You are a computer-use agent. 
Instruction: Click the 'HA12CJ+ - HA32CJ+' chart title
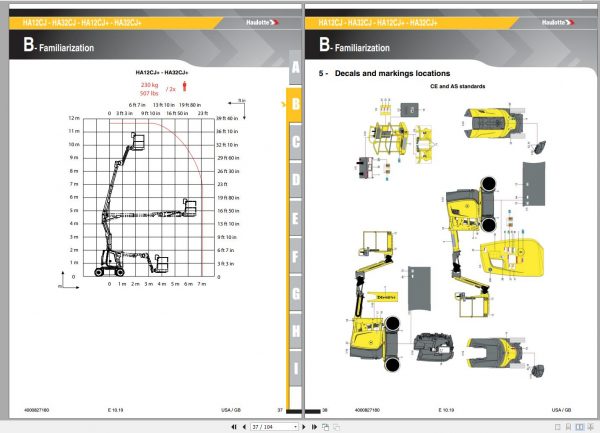[162, 72]
